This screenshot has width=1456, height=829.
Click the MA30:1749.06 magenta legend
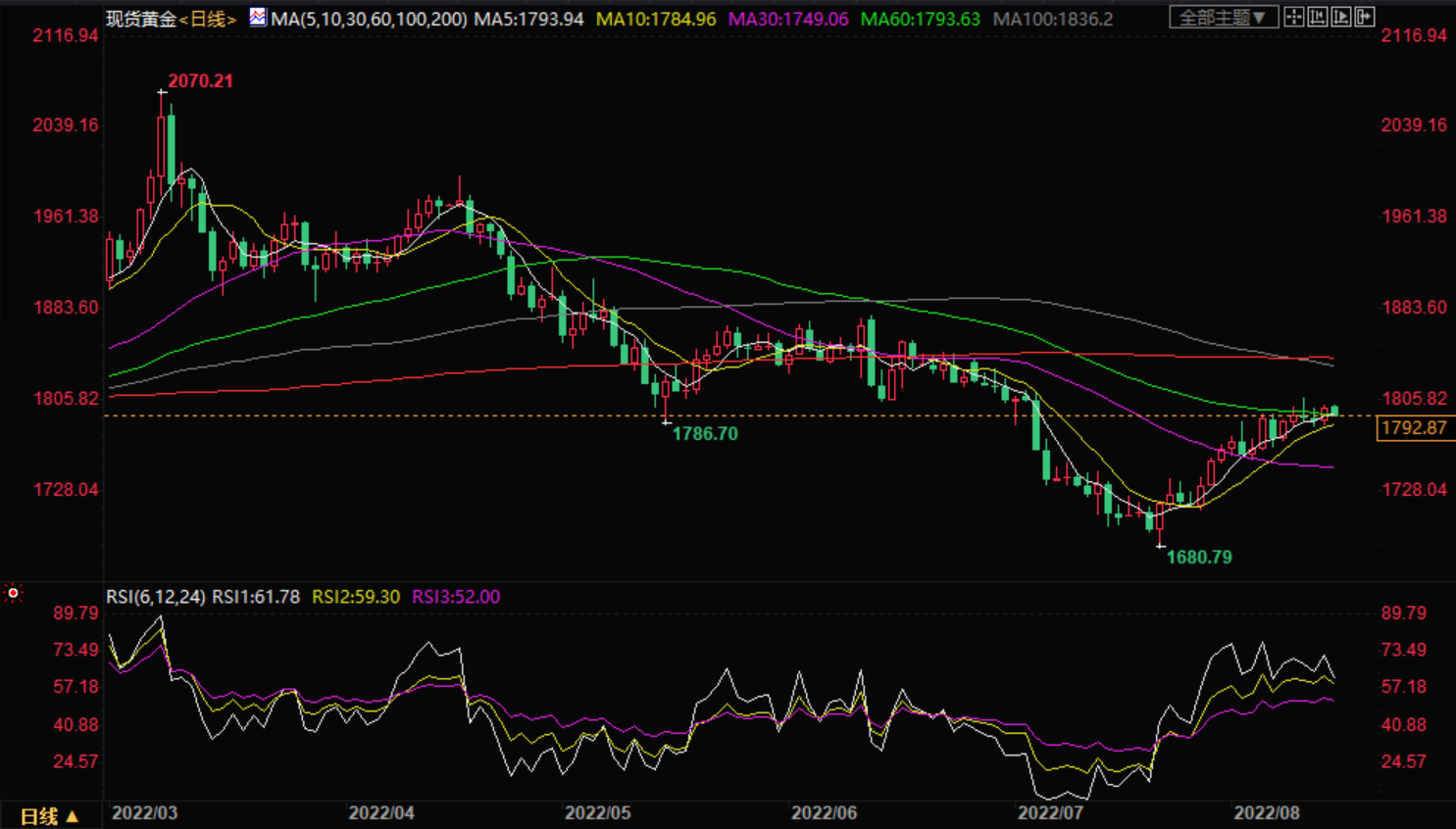[x=788, y=19]
